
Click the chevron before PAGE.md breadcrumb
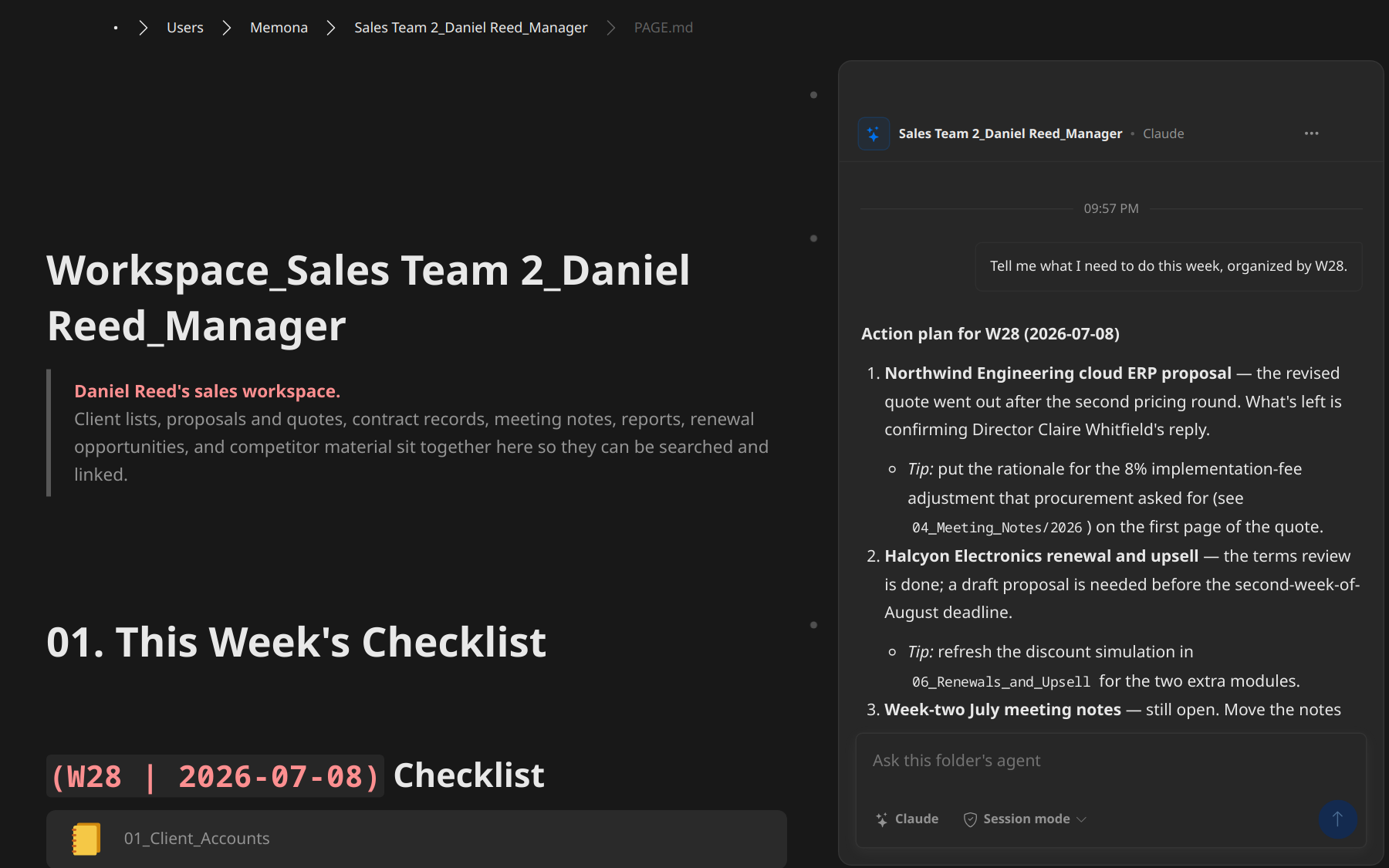pos(611,28)
